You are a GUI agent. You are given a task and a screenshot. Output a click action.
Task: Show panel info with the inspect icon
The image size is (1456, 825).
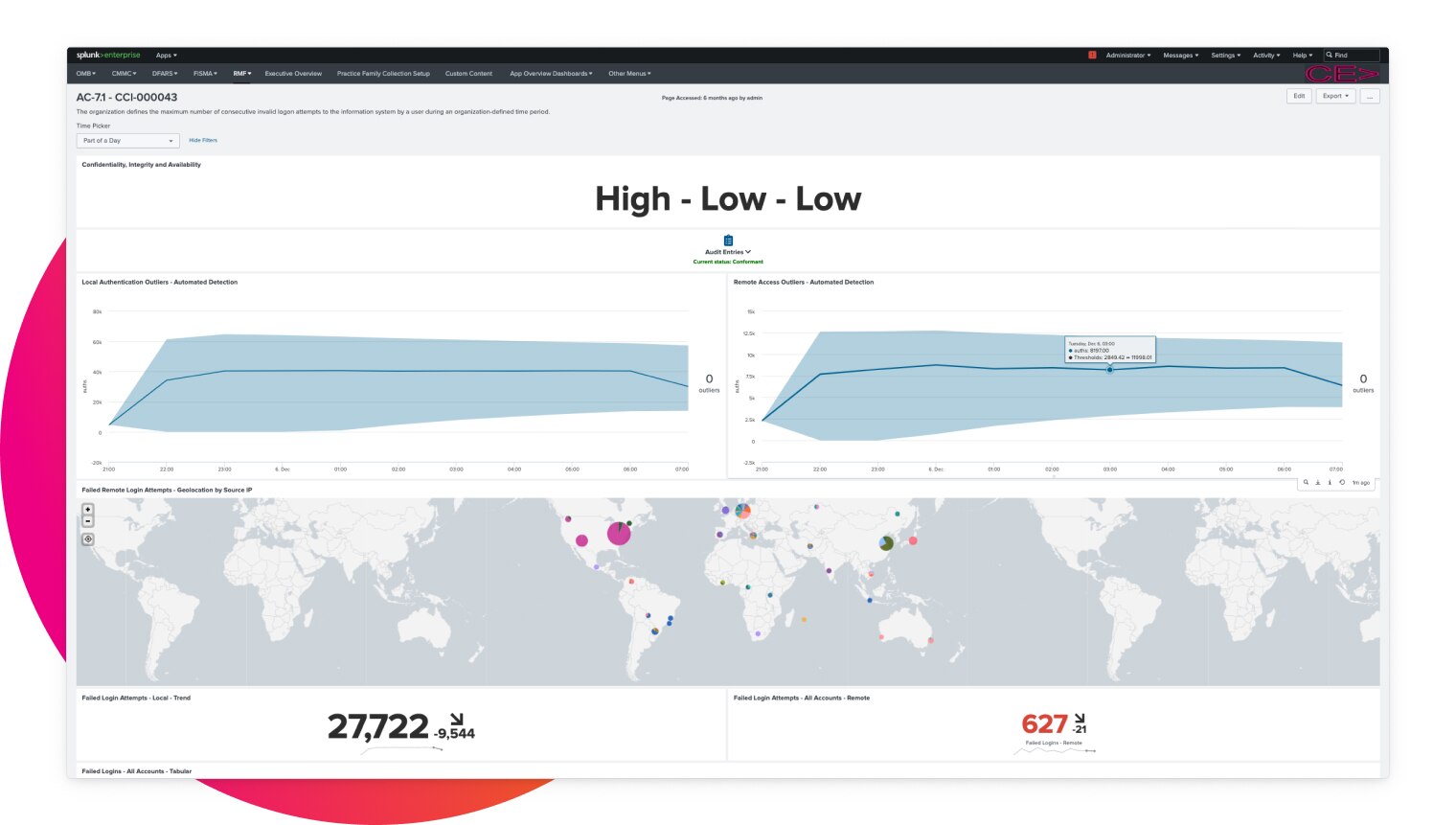click(x=1330, y=483)
